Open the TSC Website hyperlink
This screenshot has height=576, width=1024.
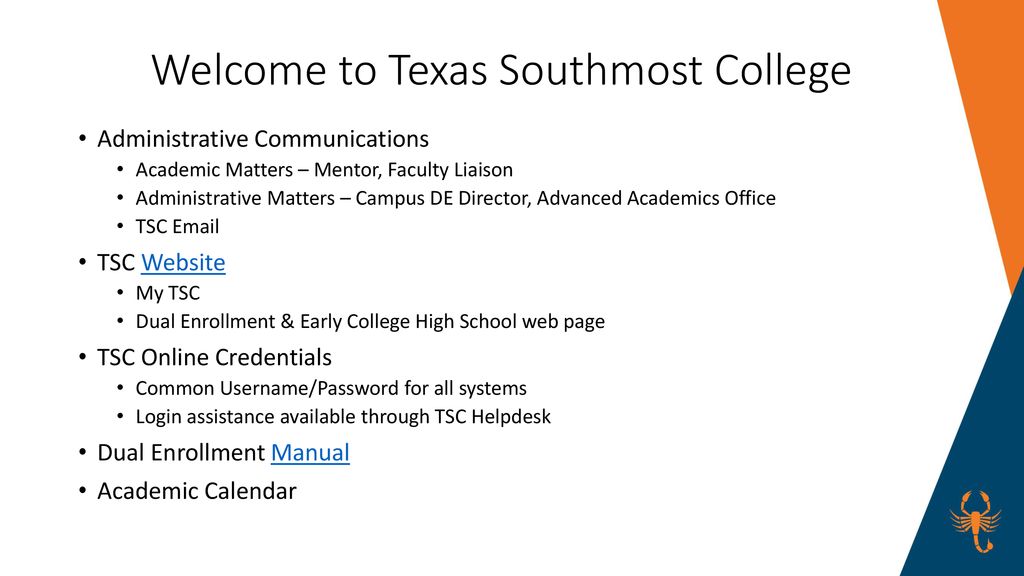coord(183,263)
